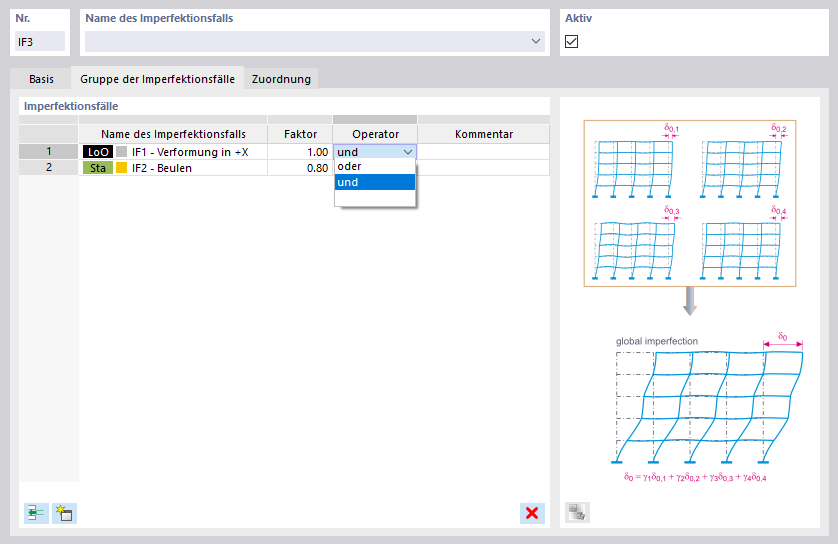Click the greyed image settings icon under the preview
This screenshot has height=544, width=838.
[x=577, y=512]
